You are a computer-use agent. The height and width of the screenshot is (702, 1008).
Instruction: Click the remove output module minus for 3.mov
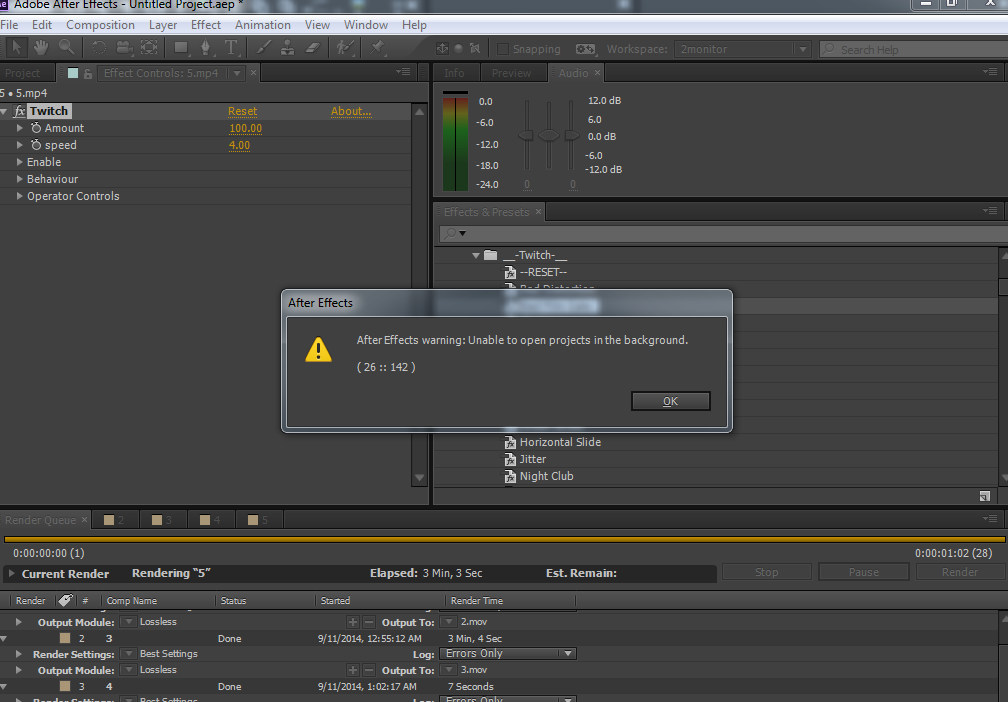[x=368, y=670]
